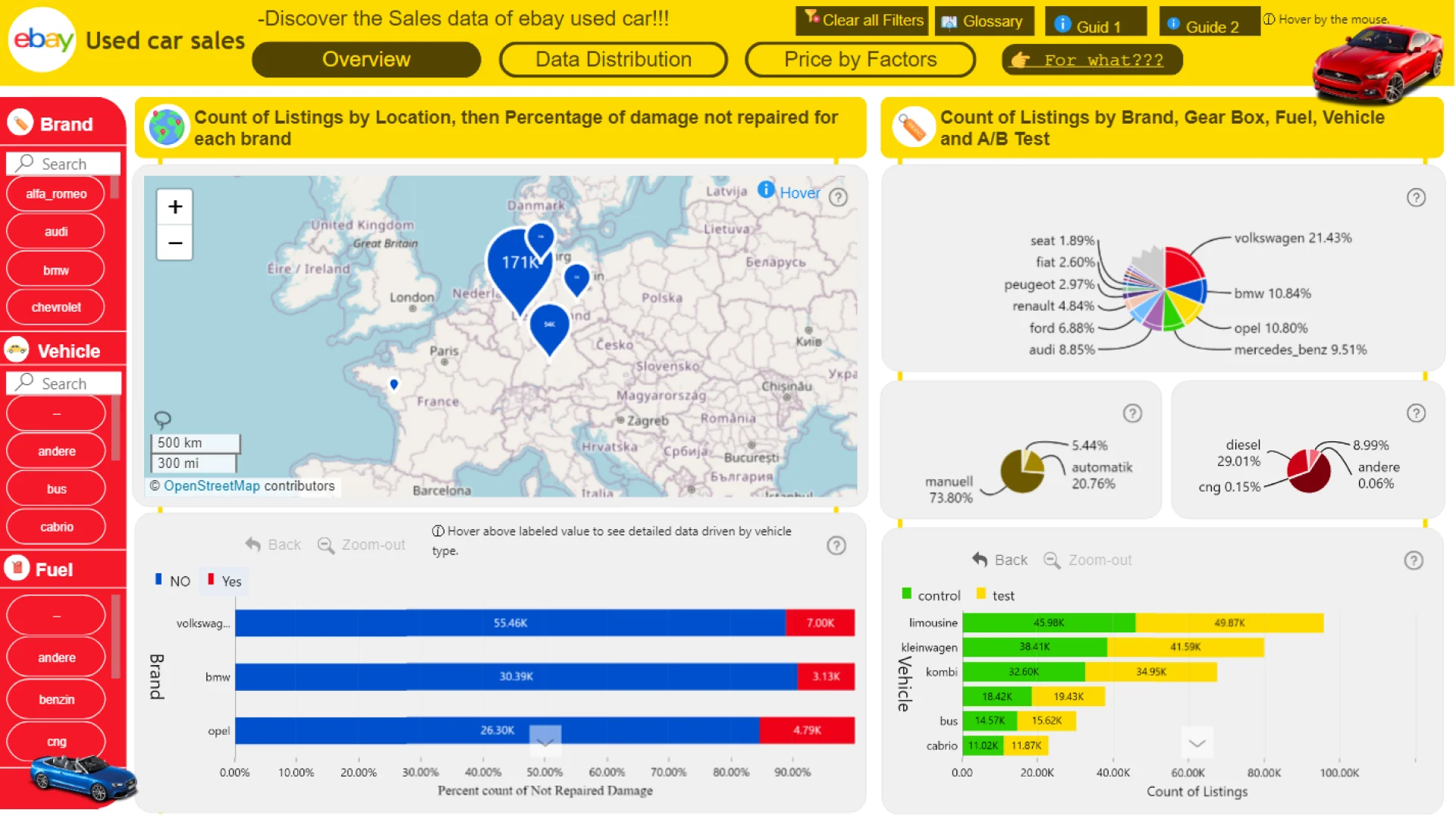Screen dimensions: 1456x819
Task: Open the Glossary button
Action: [984, 21]
